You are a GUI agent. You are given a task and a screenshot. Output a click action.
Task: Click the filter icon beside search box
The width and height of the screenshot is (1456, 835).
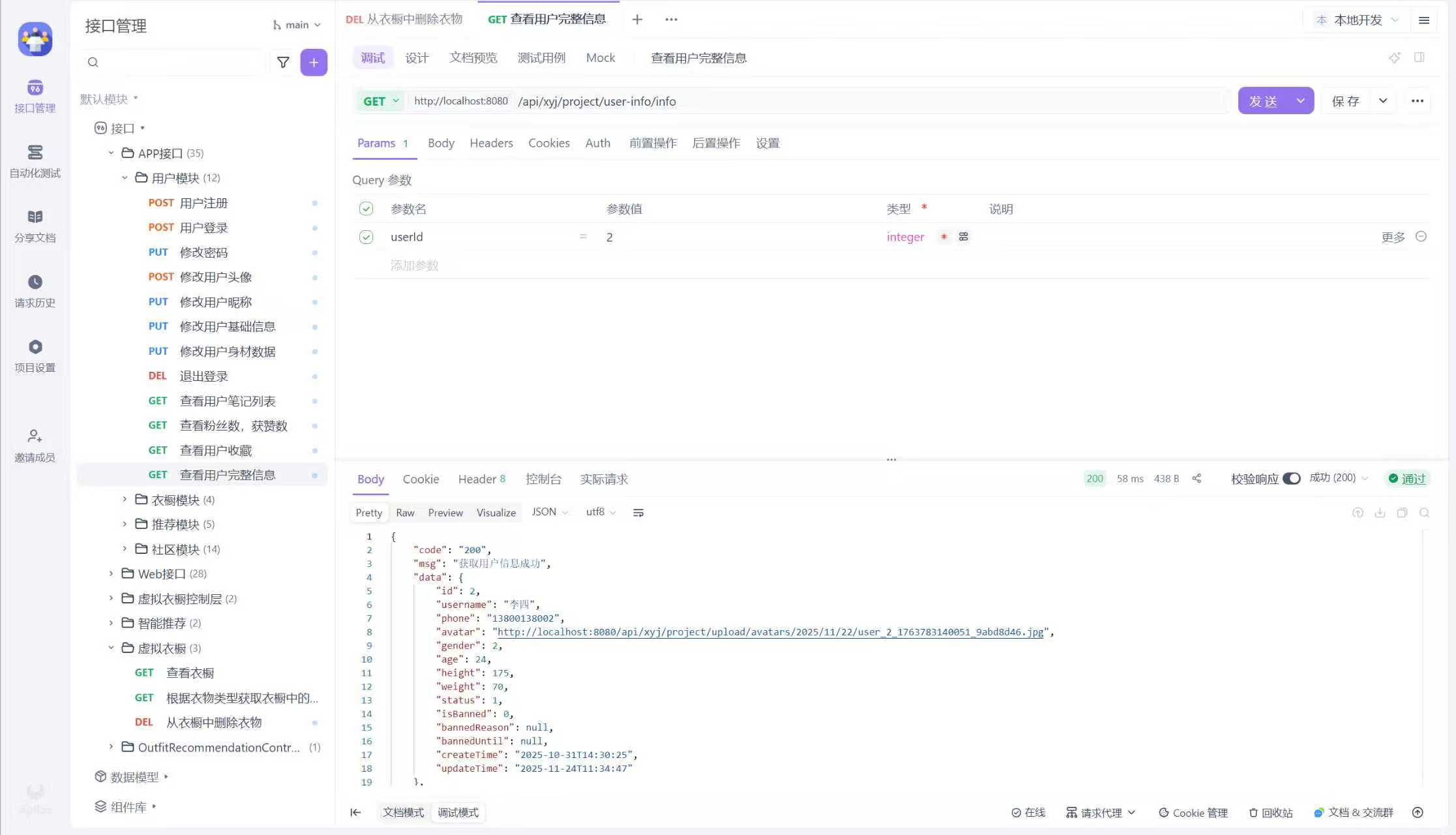(x=283, y=63)
